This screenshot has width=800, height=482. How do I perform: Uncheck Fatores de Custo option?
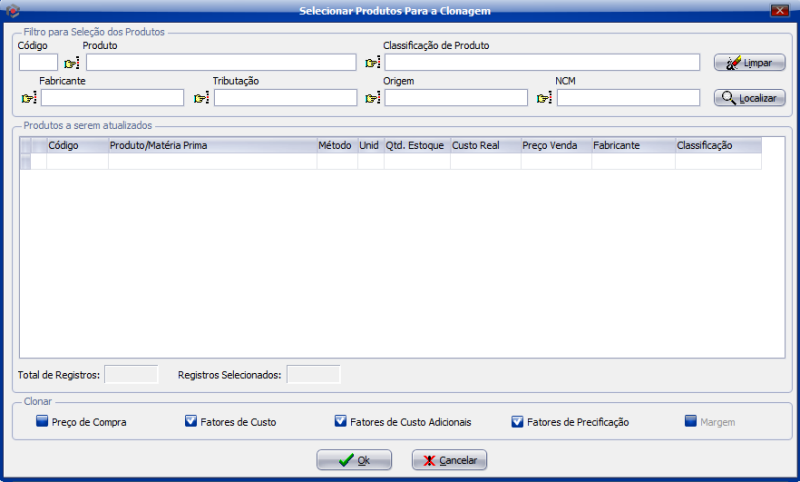pyautogui.click(x=191, y=422)
